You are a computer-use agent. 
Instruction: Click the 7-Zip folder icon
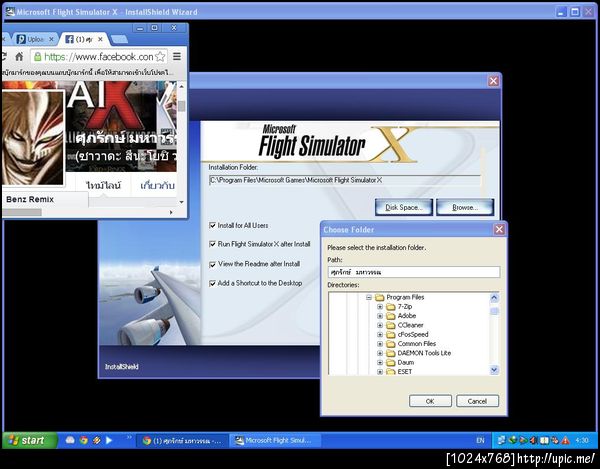[x=390, y=306]
